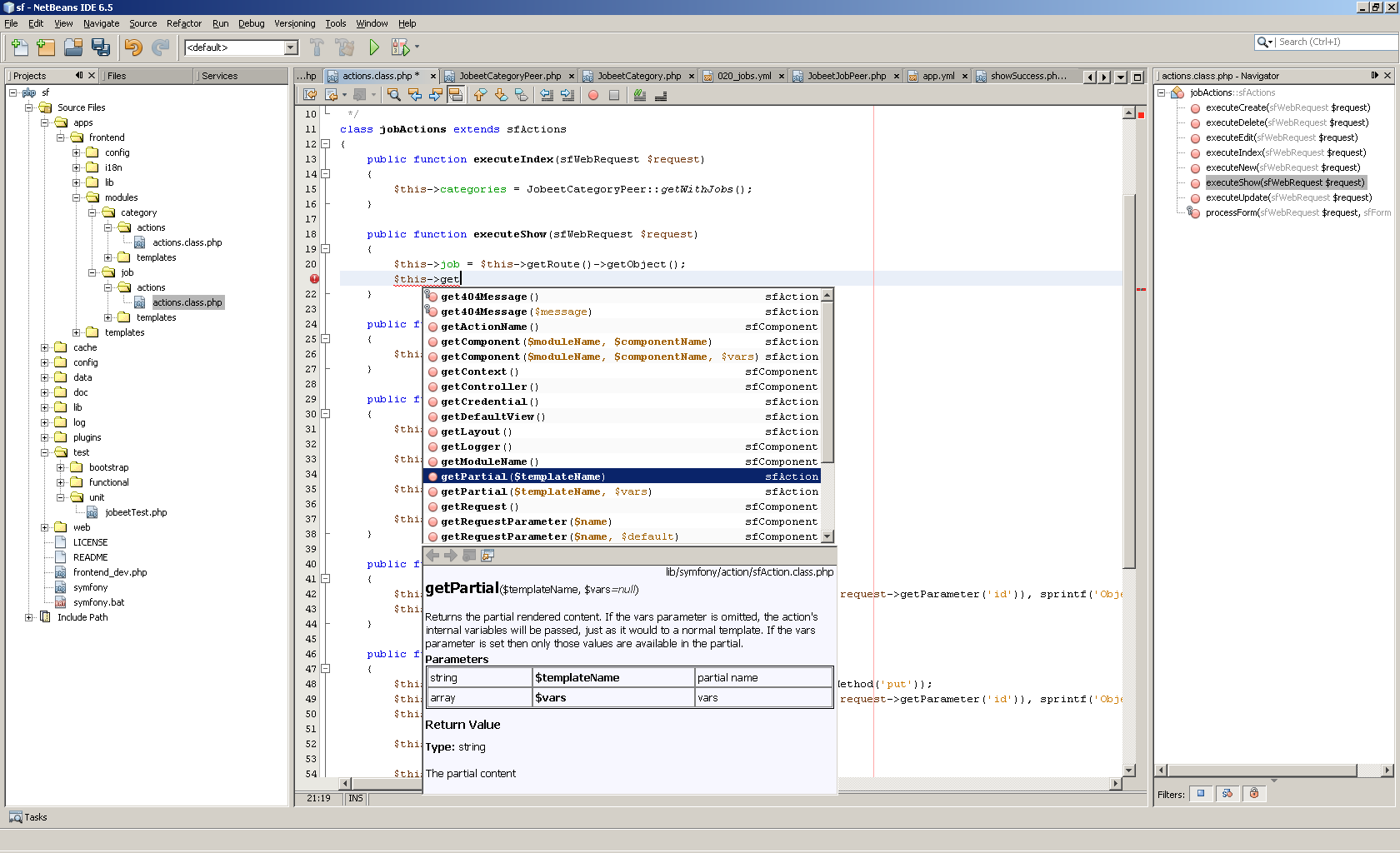Toggle the Show Static Members filter button
This screenshot has width=1400, height=853.
1227,794
